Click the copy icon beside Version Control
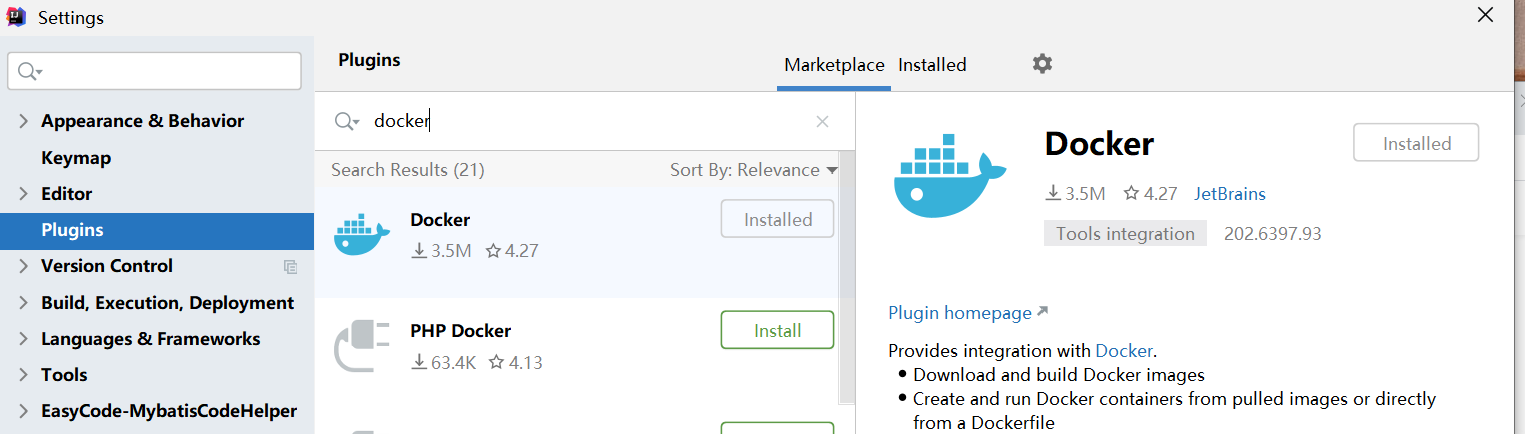 tap(290, 266)
